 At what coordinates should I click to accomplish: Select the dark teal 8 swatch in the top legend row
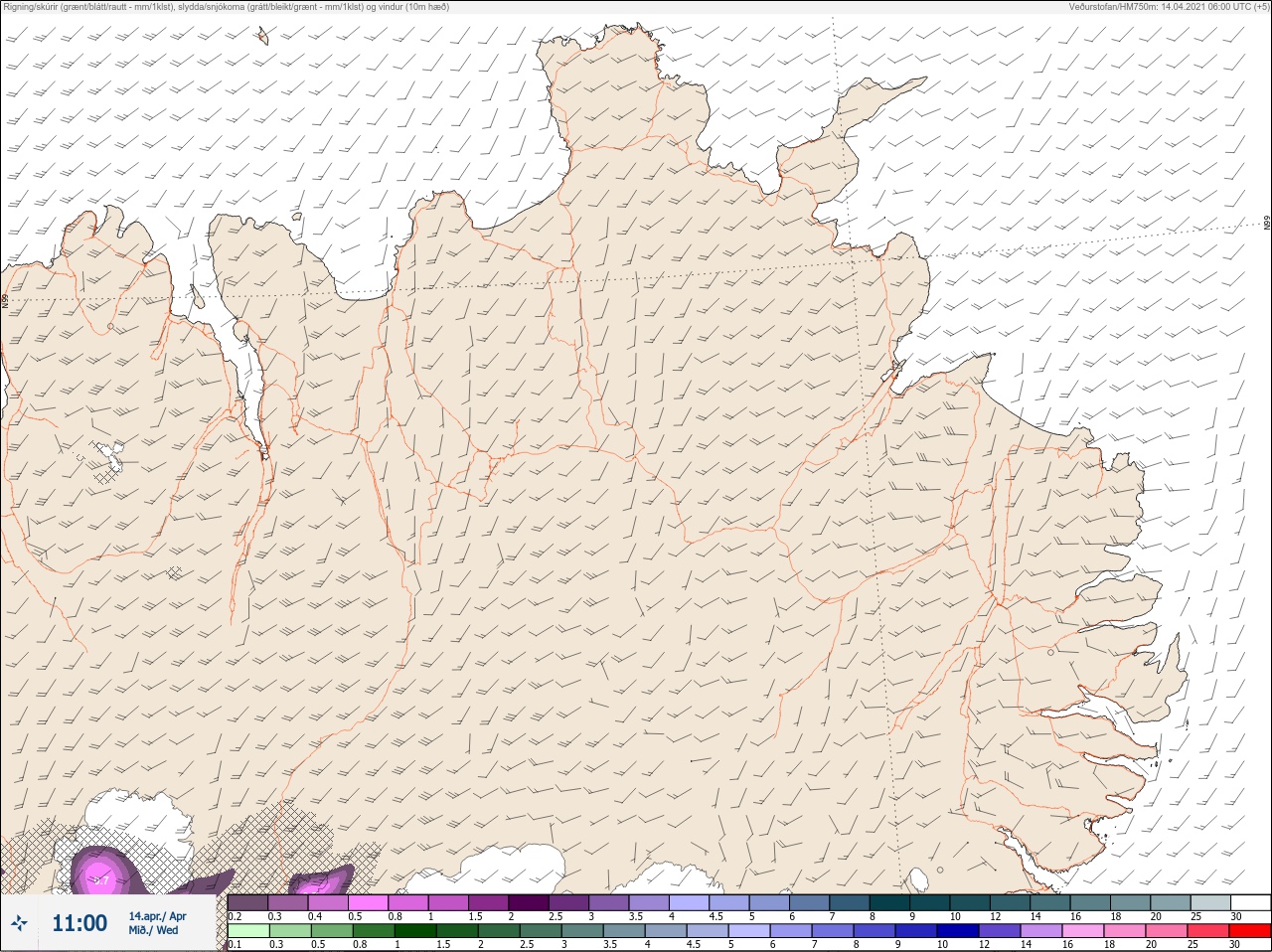pyautogui.click(x=889, y=902)
